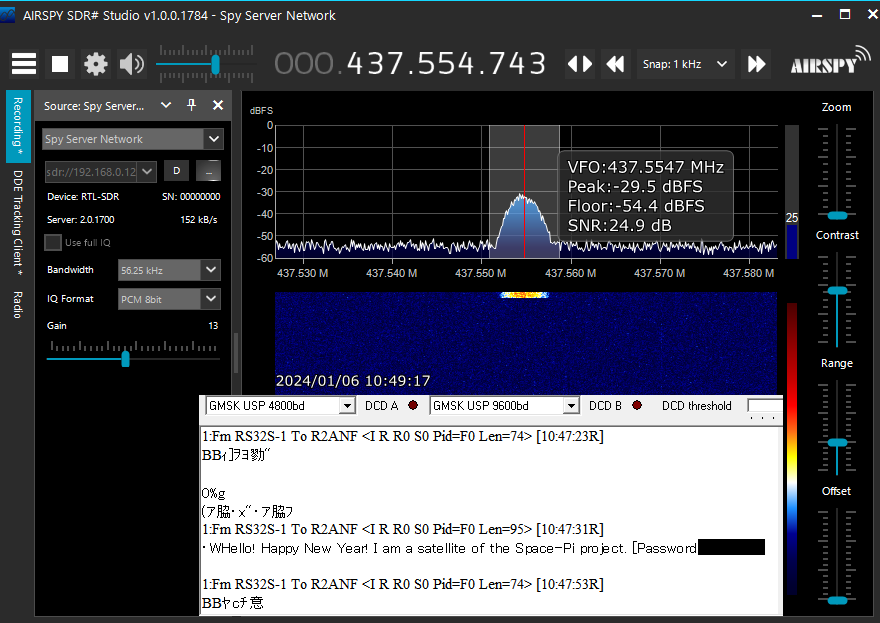Click the SNR level meter bar

(792, 192)
